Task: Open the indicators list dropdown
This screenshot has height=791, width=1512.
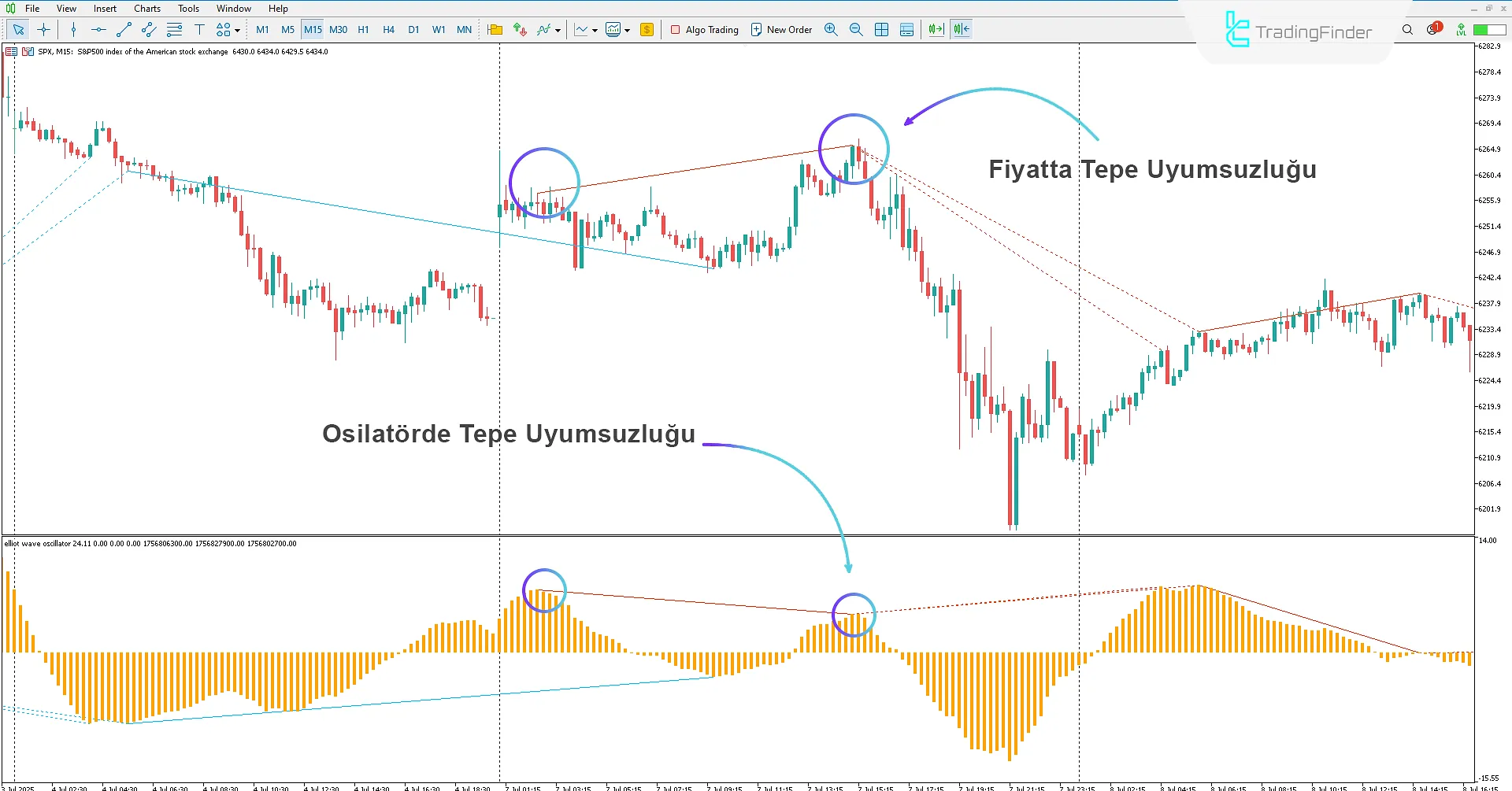Action: 557,29
